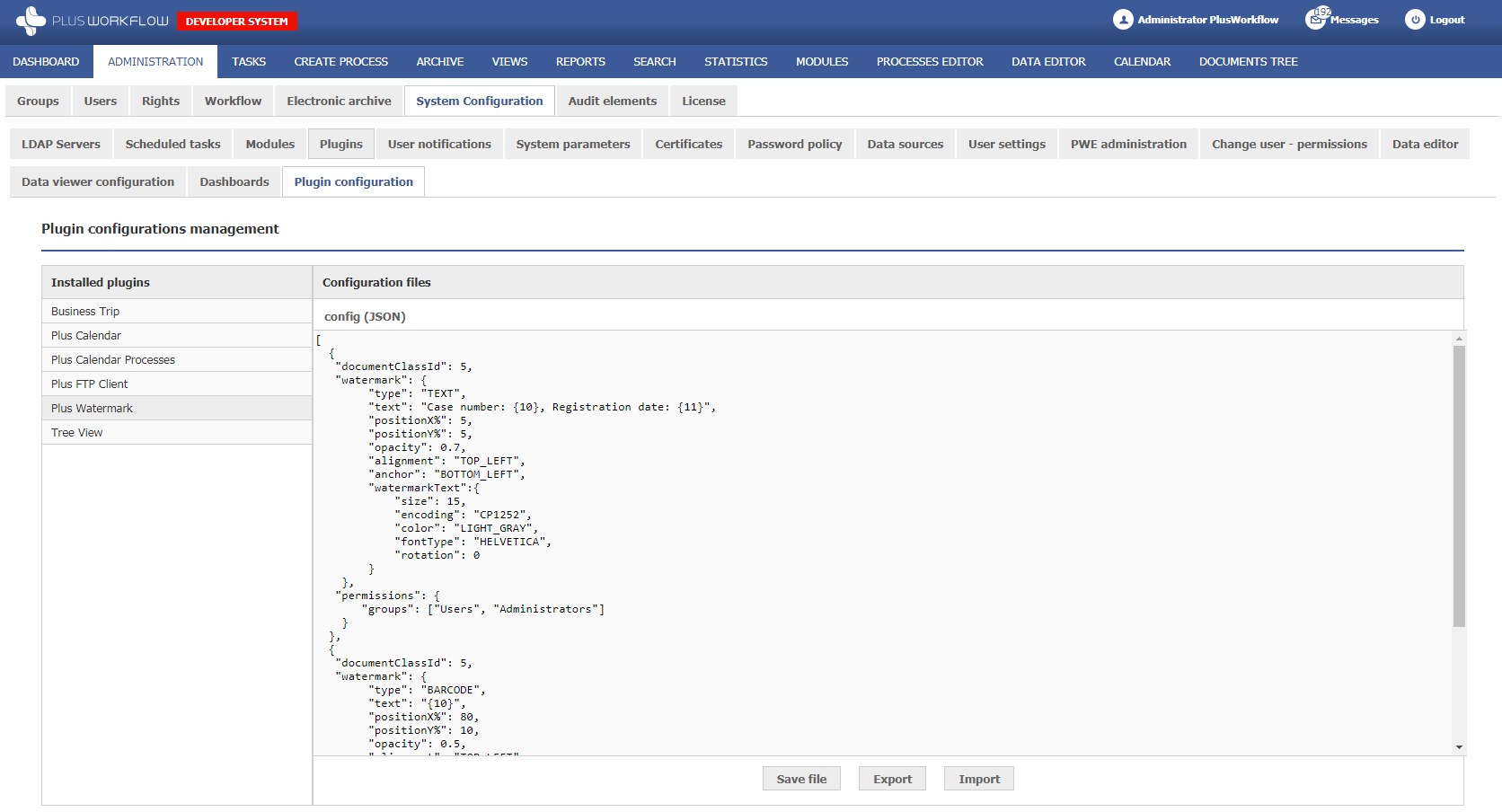Select the System Configuration tab

click(x=480, y=101)
